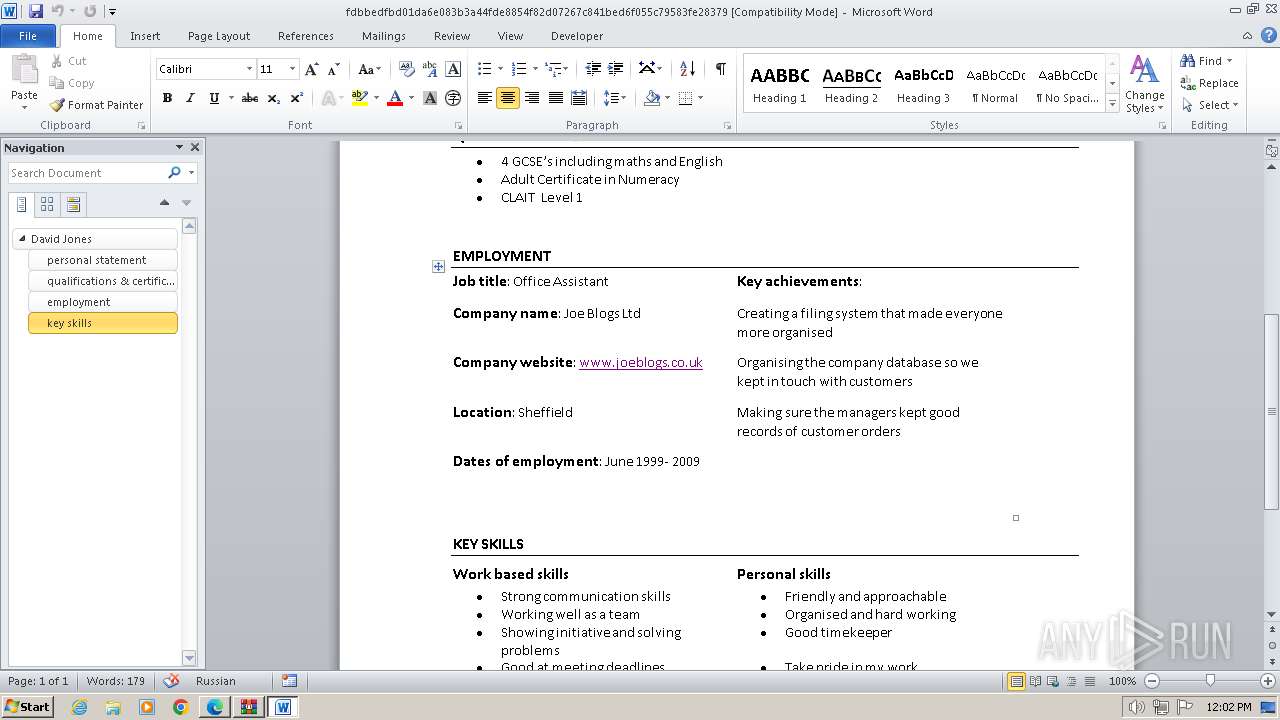This screenshot has height=720, width=1280.
Task: Apply numbered list
Action: coord(518,68)
